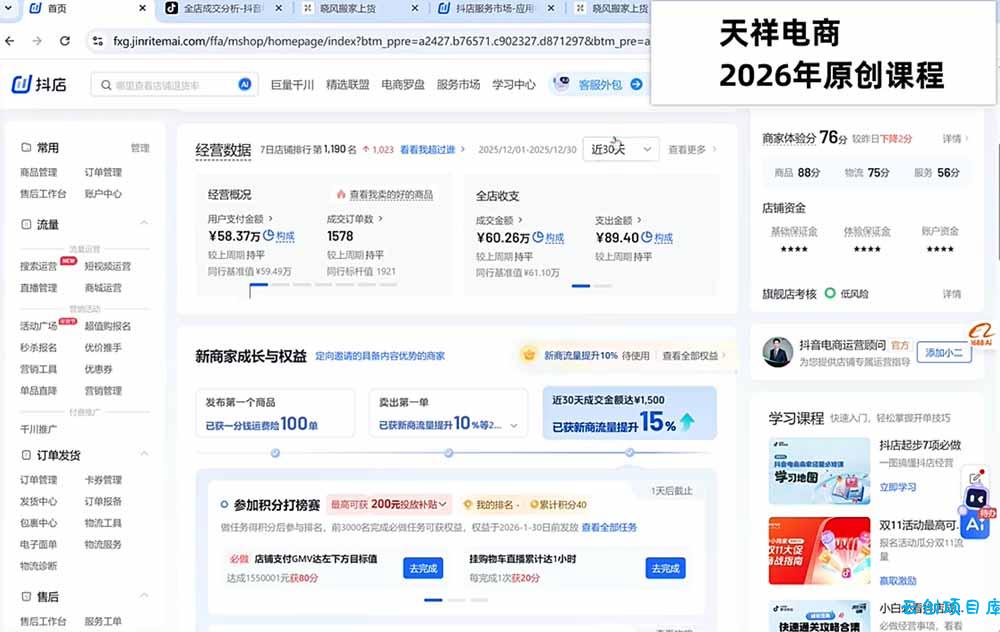This screenshot has height=632, width=1000.
Task: Close the 全店成交分析 browser tab
Action: (279, 8)
